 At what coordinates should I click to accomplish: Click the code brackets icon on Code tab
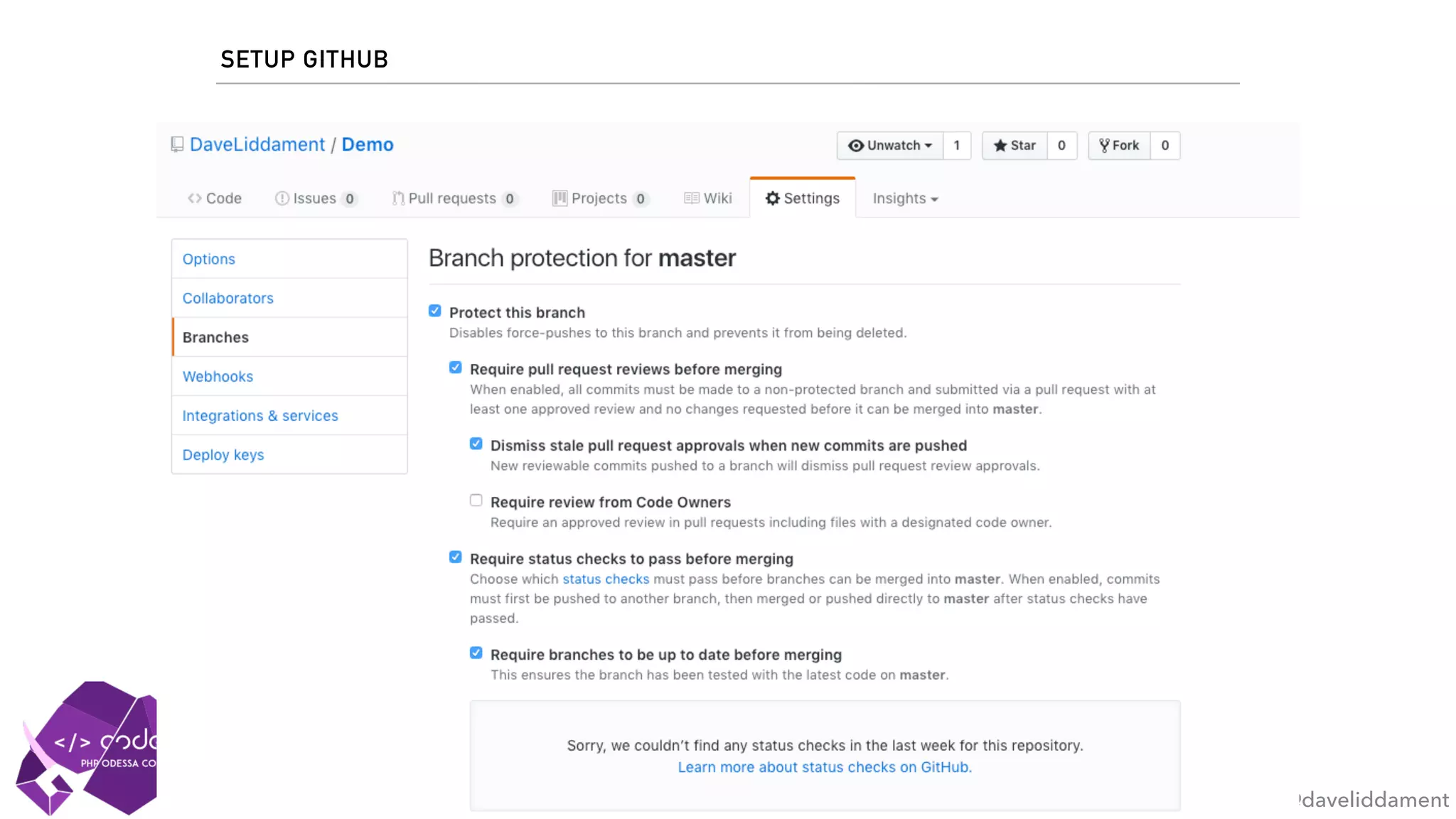(195, 198)
